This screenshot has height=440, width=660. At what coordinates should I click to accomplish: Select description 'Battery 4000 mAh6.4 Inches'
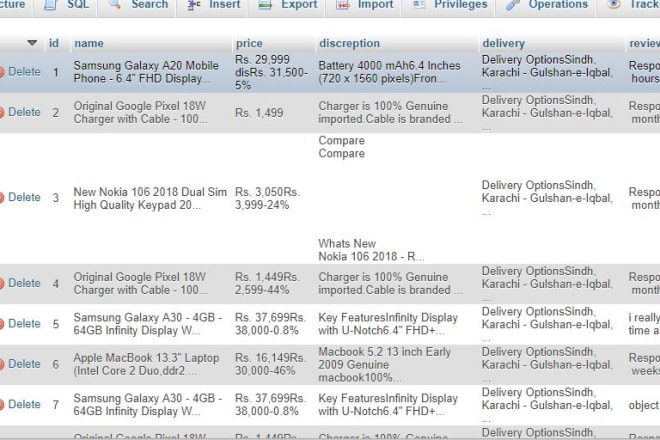pyautogui.click(x=389, y=72)
